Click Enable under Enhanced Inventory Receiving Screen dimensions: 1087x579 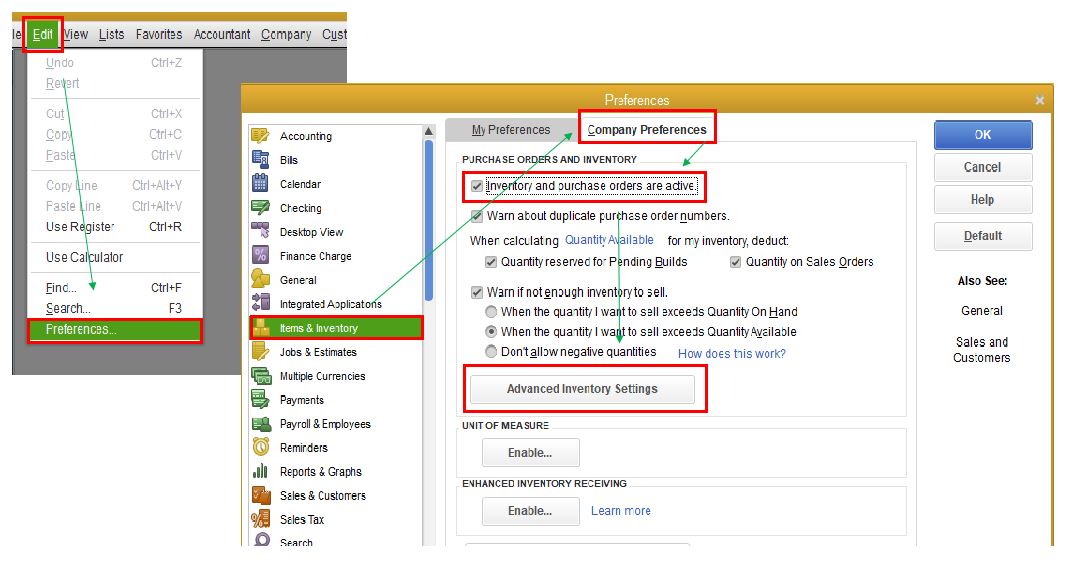(530, 511)
